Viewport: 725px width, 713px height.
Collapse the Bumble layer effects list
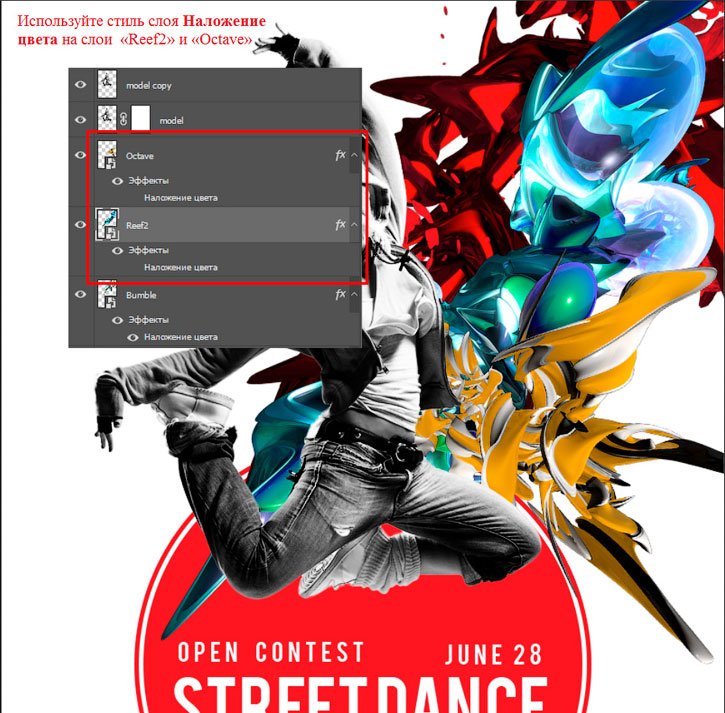click(x=354, y=294)
